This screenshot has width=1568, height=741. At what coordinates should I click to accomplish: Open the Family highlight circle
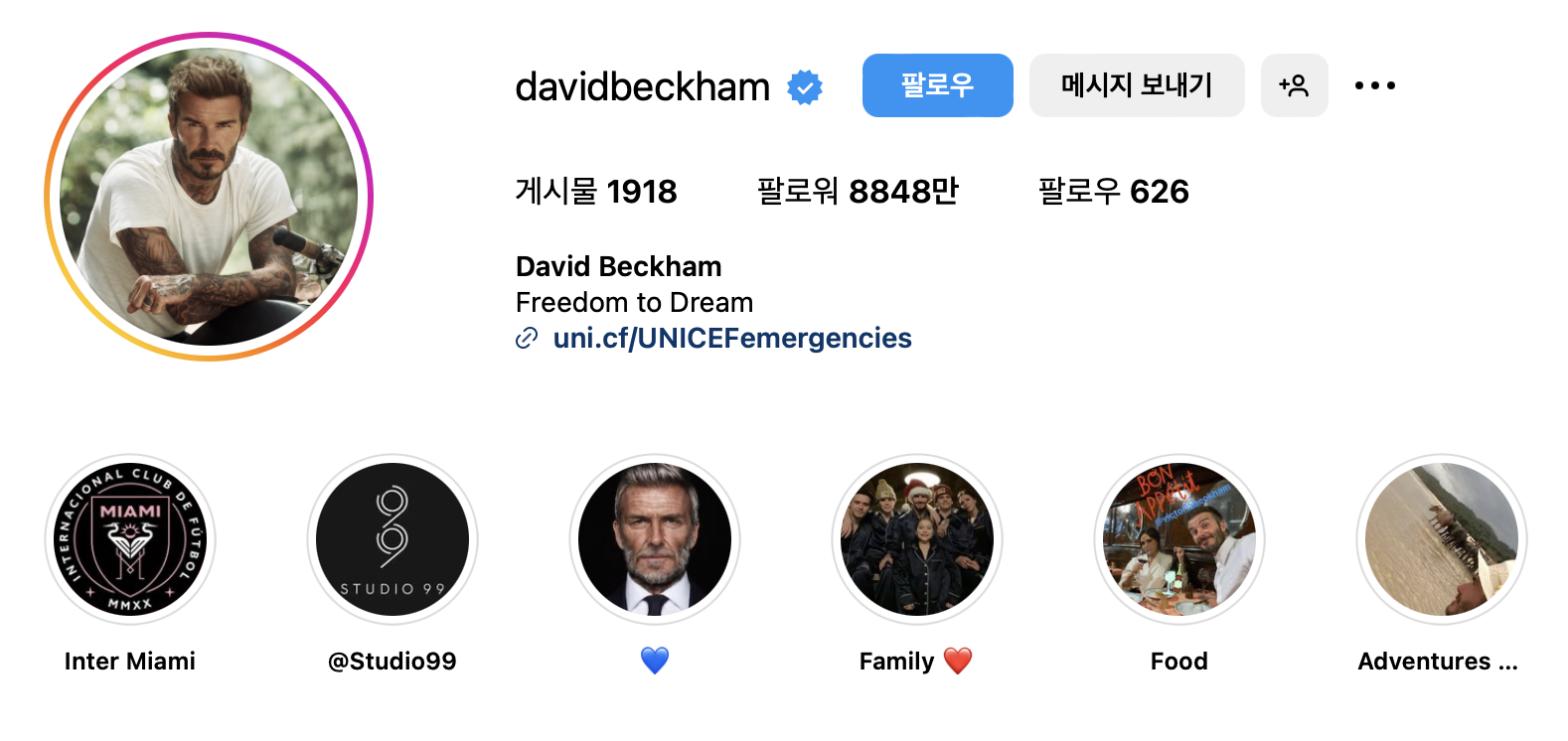click(x=917, y=539)
